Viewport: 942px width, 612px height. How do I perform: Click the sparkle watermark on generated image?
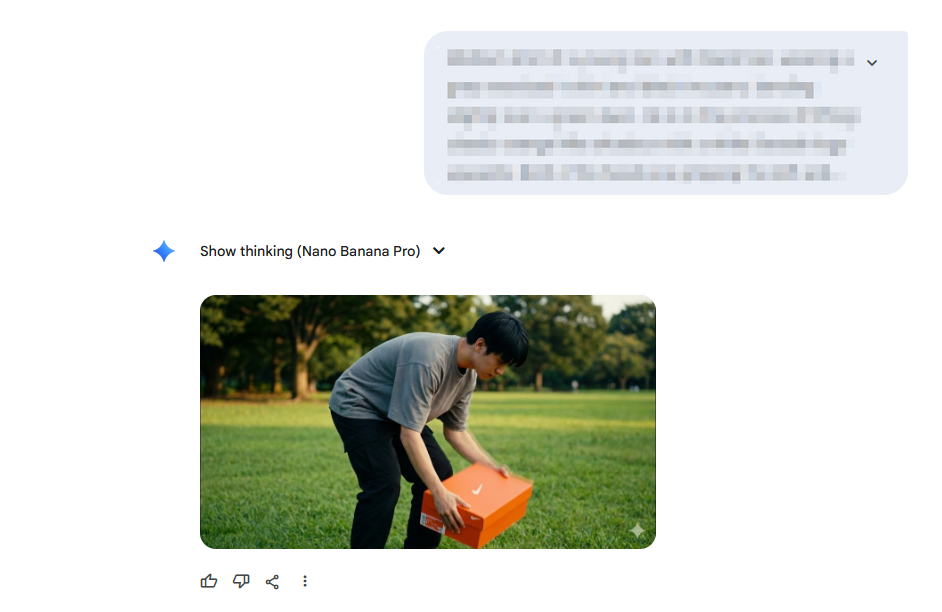(x=637, y=530)
